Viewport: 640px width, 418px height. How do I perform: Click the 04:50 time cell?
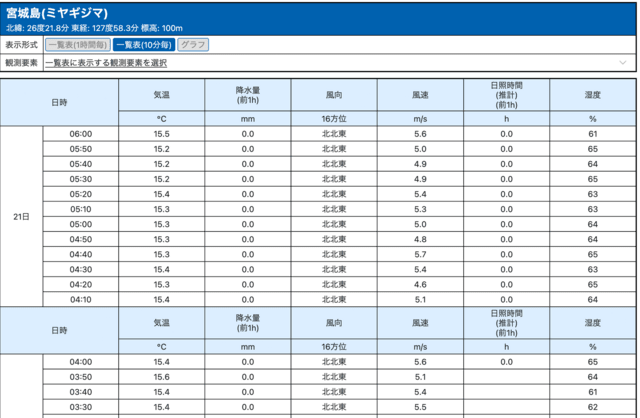tap(81, 240)
